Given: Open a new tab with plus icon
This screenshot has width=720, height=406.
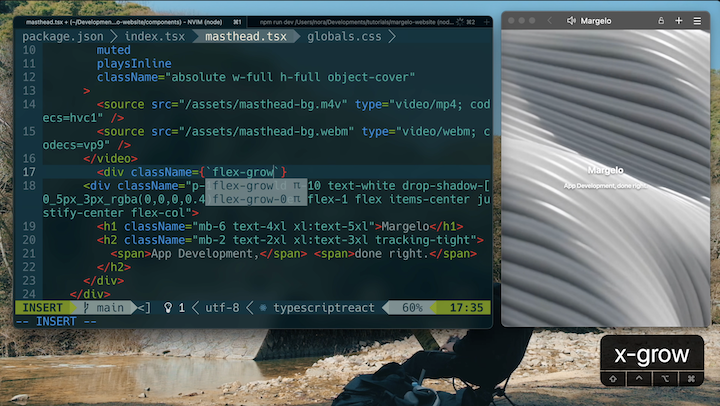Looking at the screenshot, I should point(679,20).
